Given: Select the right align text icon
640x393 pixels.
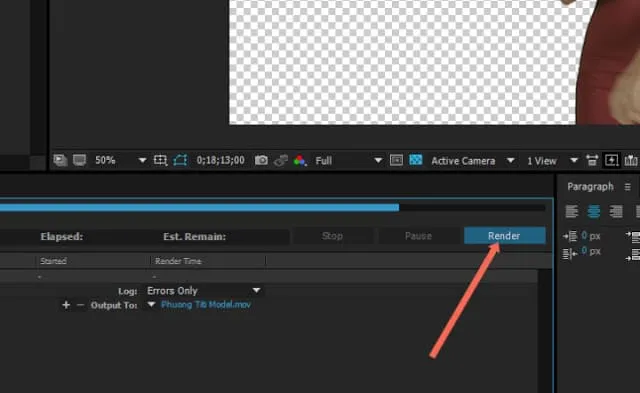Looking at the screenshot, I should [x=616, y=211].
